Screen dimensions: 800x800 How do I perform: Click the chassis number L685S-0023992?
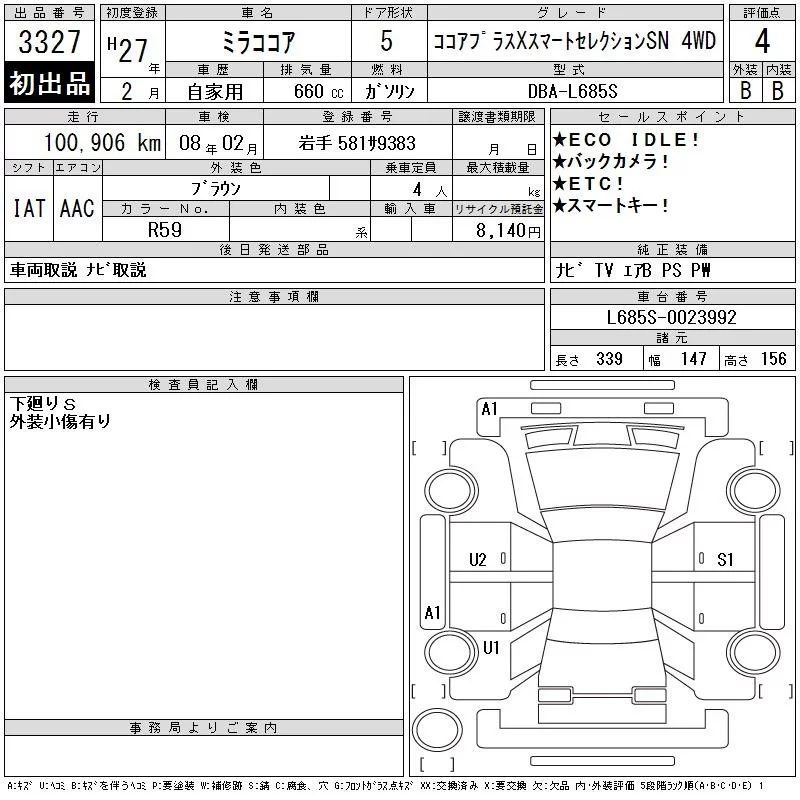[671, 317]
